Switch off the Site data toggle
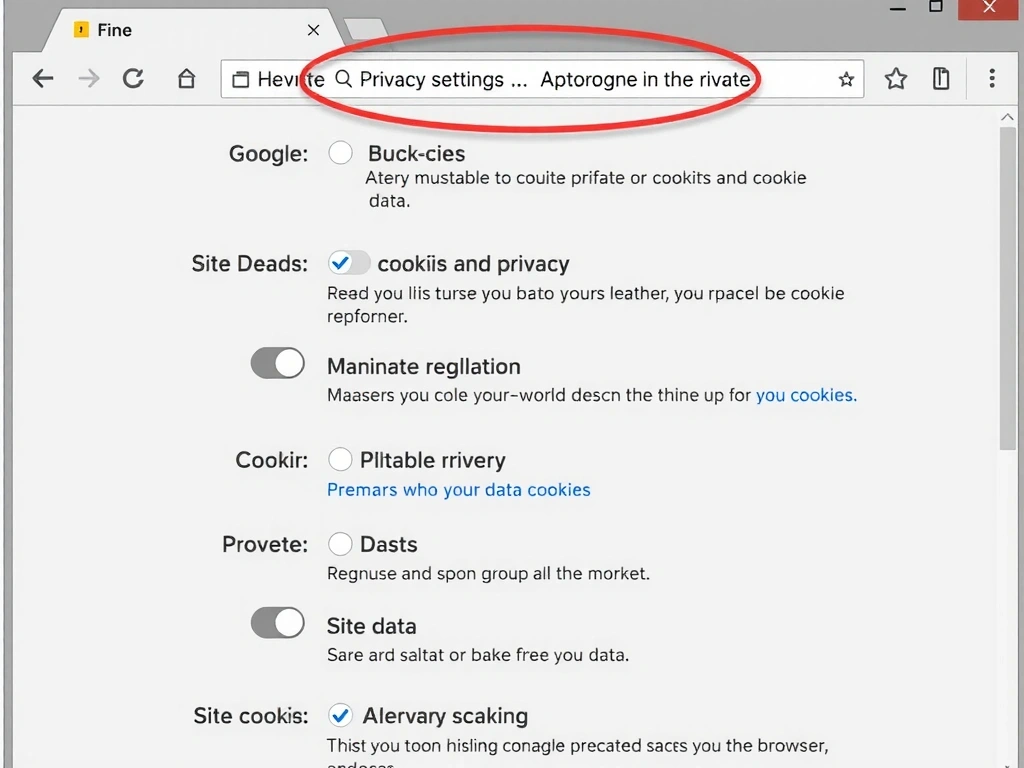Screen dimensions: 1024x768 click(277, 623)
